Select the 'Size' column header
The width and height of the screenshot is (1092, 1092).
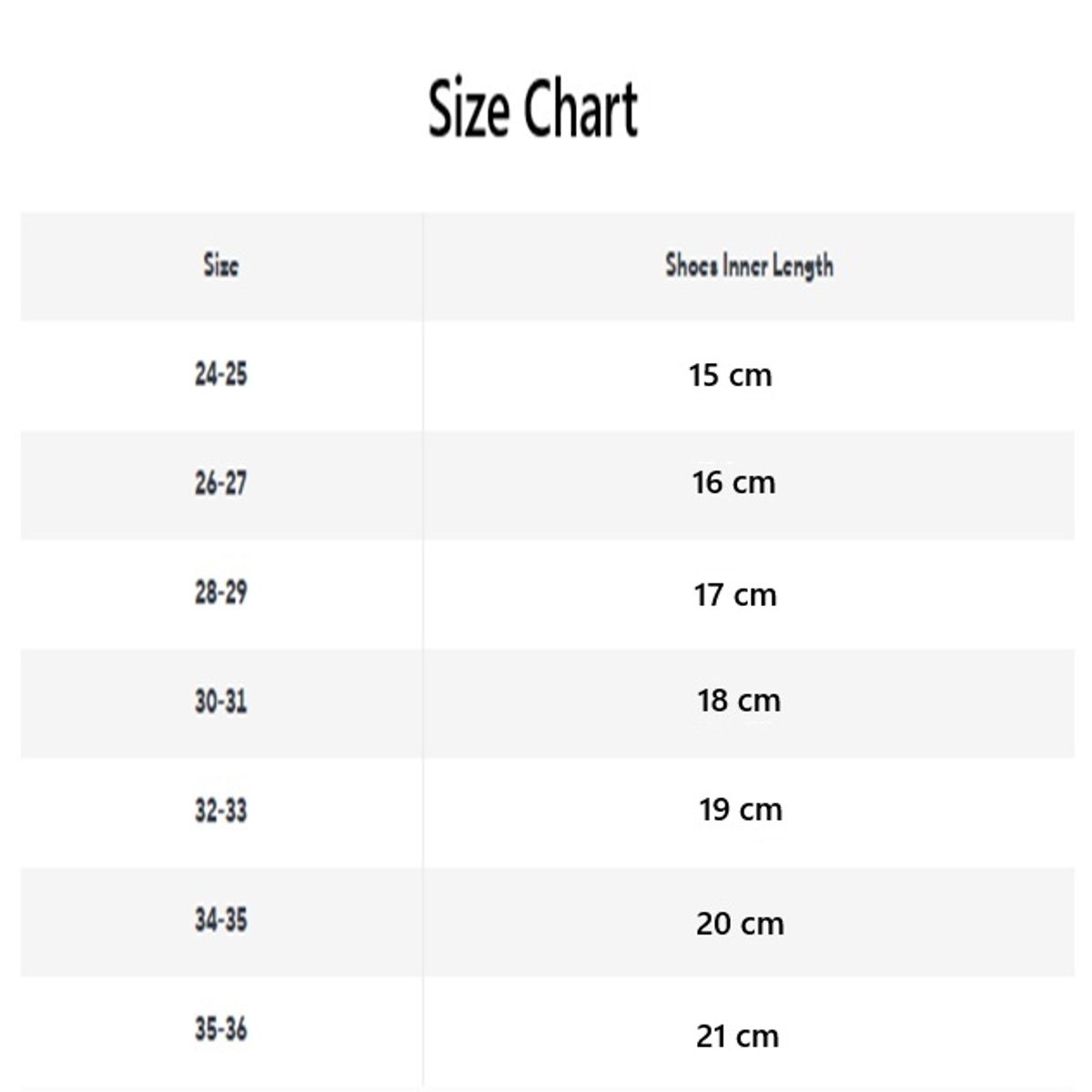(x=221, y=266)
